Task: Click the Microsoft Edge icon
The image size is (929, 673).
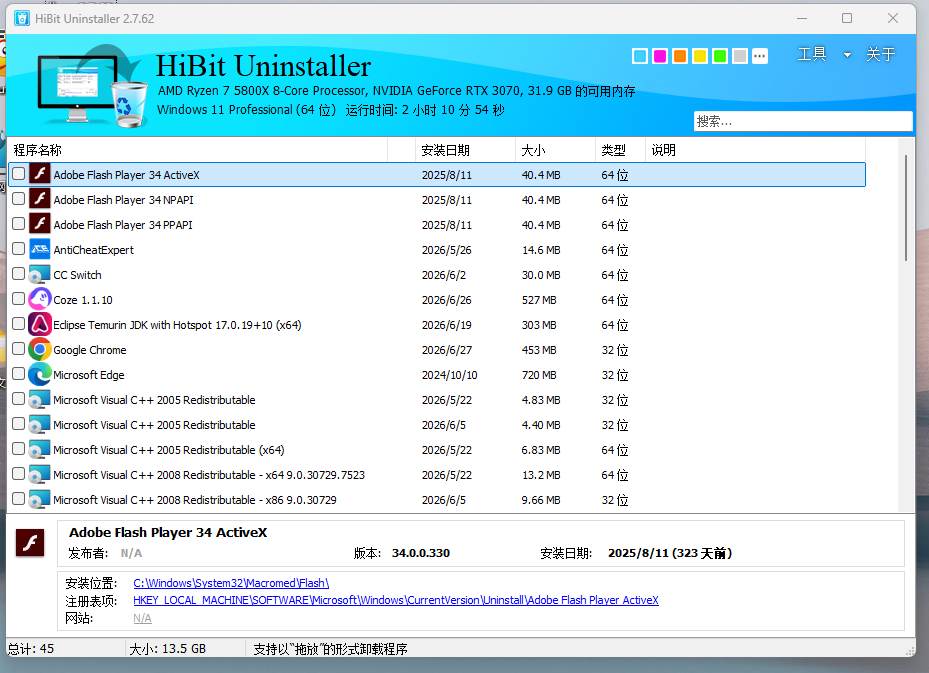Action: pos(40,374)
